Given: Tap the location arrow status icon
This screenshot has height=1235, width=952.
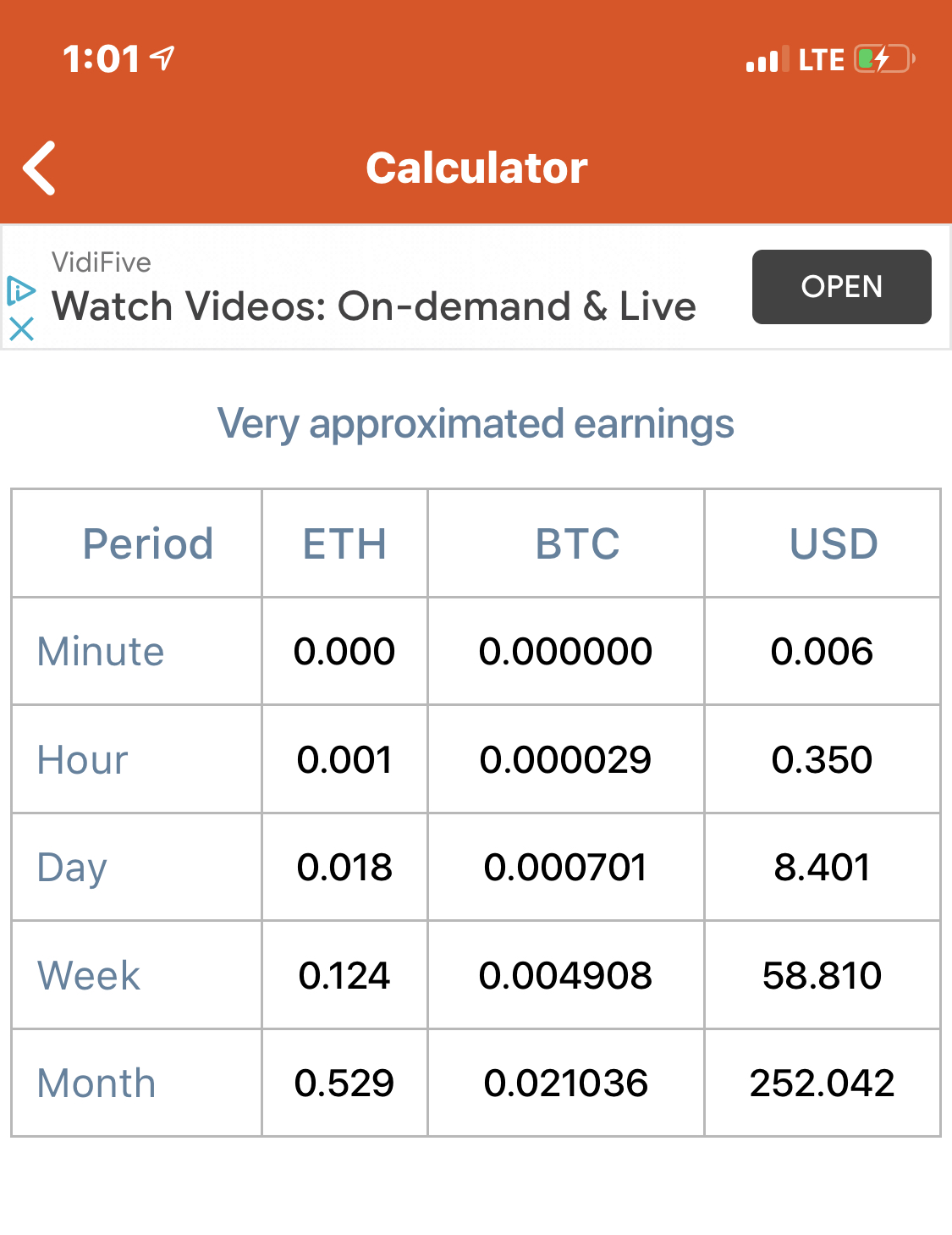Looking at the screenshot, I should coord(162,58).
